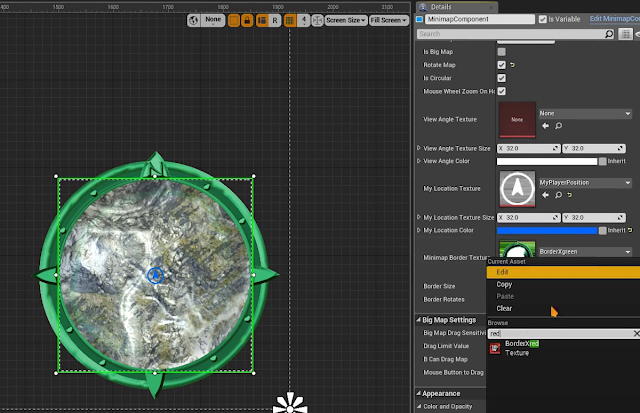The height and width of the screenshot is (413, 640).
Task: Click the MyPlayerPosition texture thumbnail
Action: click(x=517, y=189)
